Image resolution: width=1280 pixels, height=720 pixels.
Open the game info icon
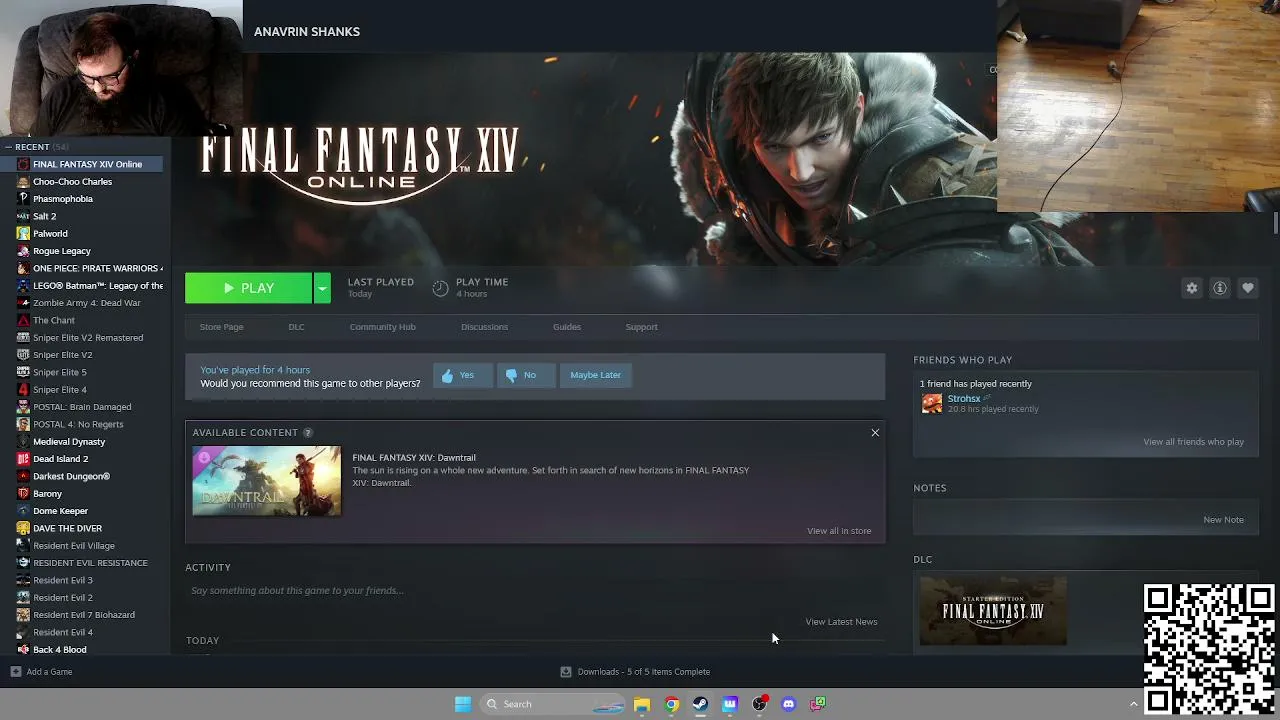pyautogui.click(x=1220, y=288)
